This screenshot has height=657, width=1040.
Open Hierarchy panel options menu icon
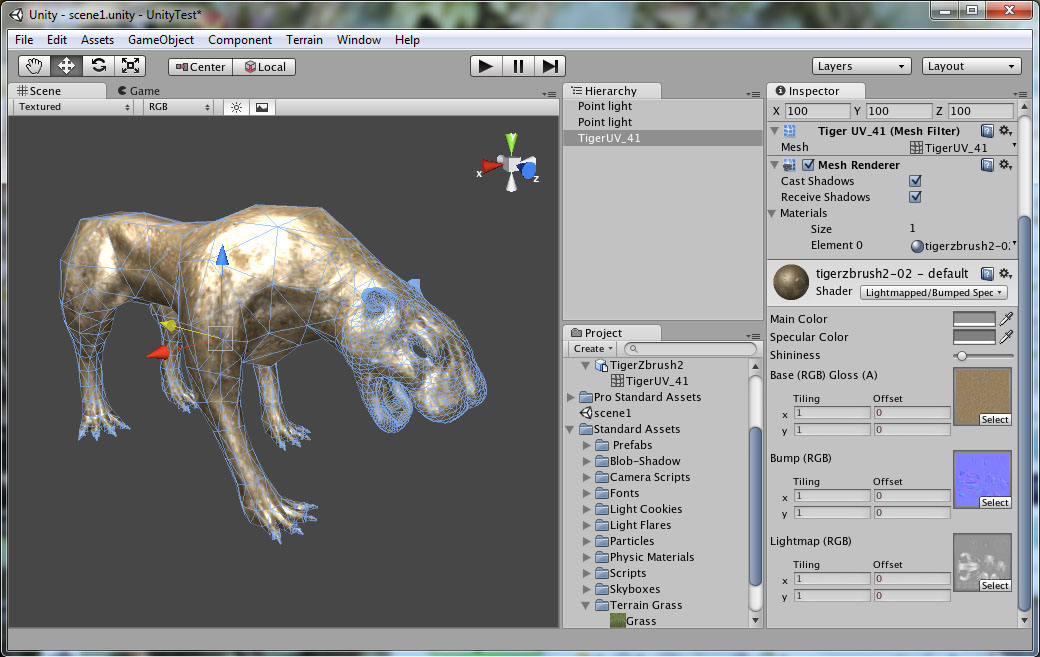(753, 94)
